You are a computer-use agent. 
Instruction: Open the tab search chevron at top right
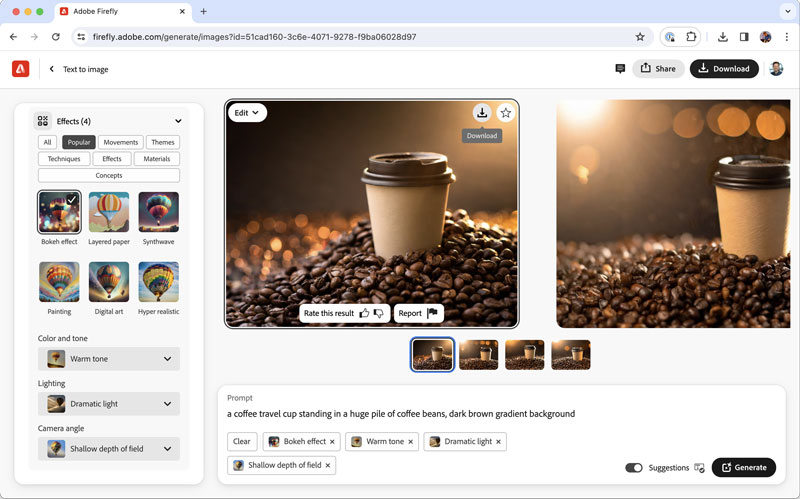(x=788, y=11)
